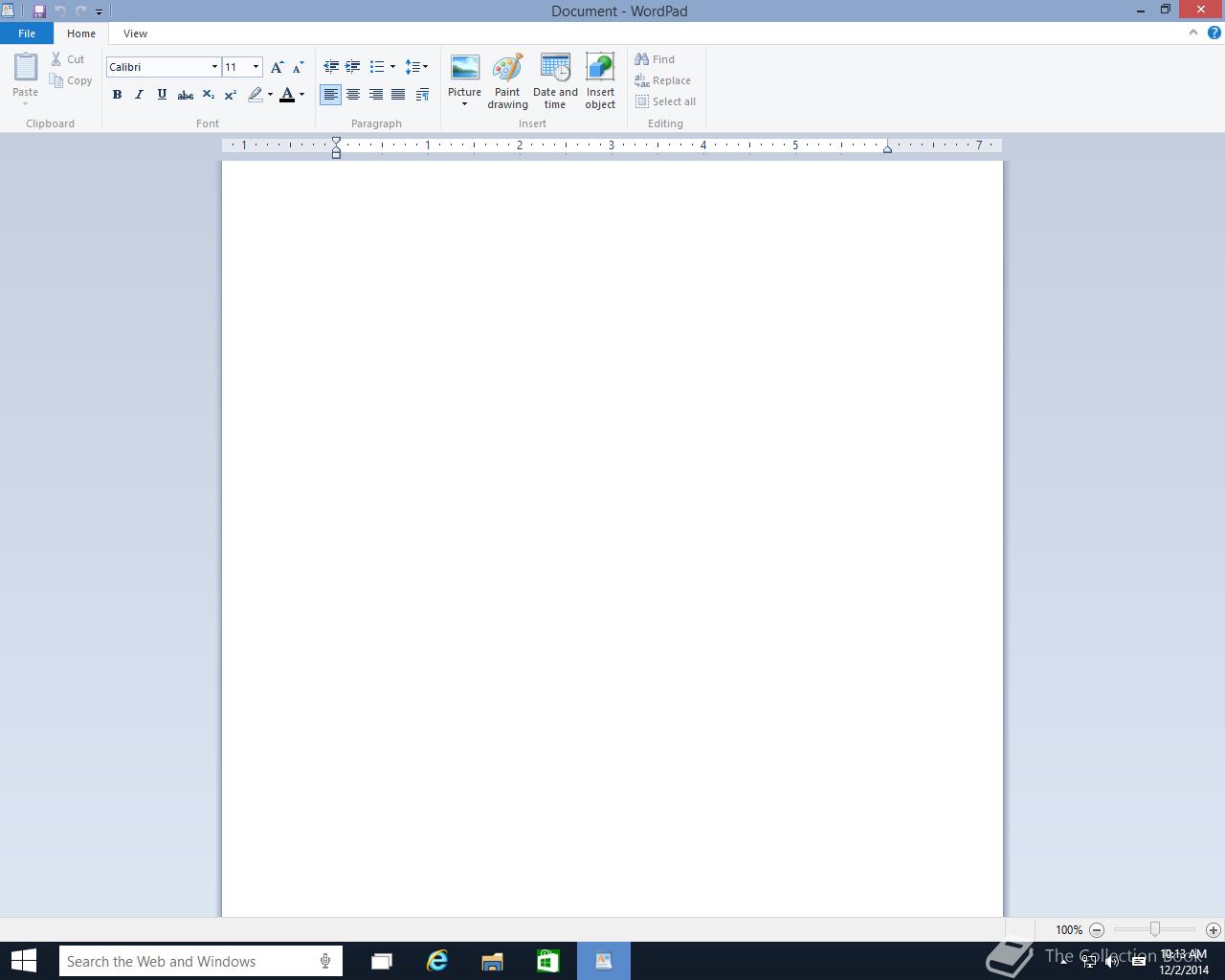Open the font color dropdown arrow
This screenshot has height=980, width=1225.
pos(301,95)
